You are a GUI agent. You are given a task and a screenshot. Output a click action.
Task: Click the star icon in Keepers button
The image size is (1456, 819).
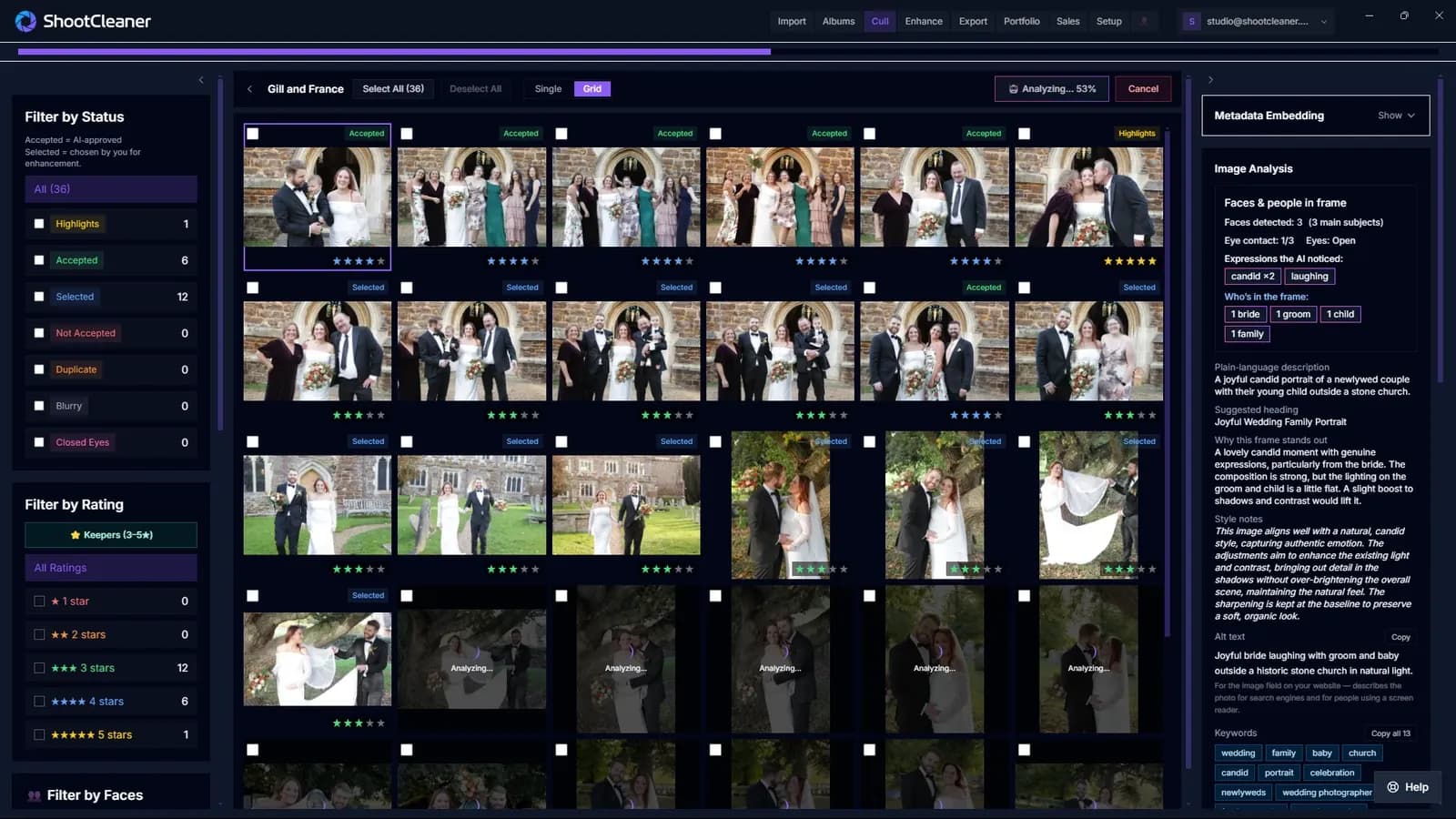[76, 535]
